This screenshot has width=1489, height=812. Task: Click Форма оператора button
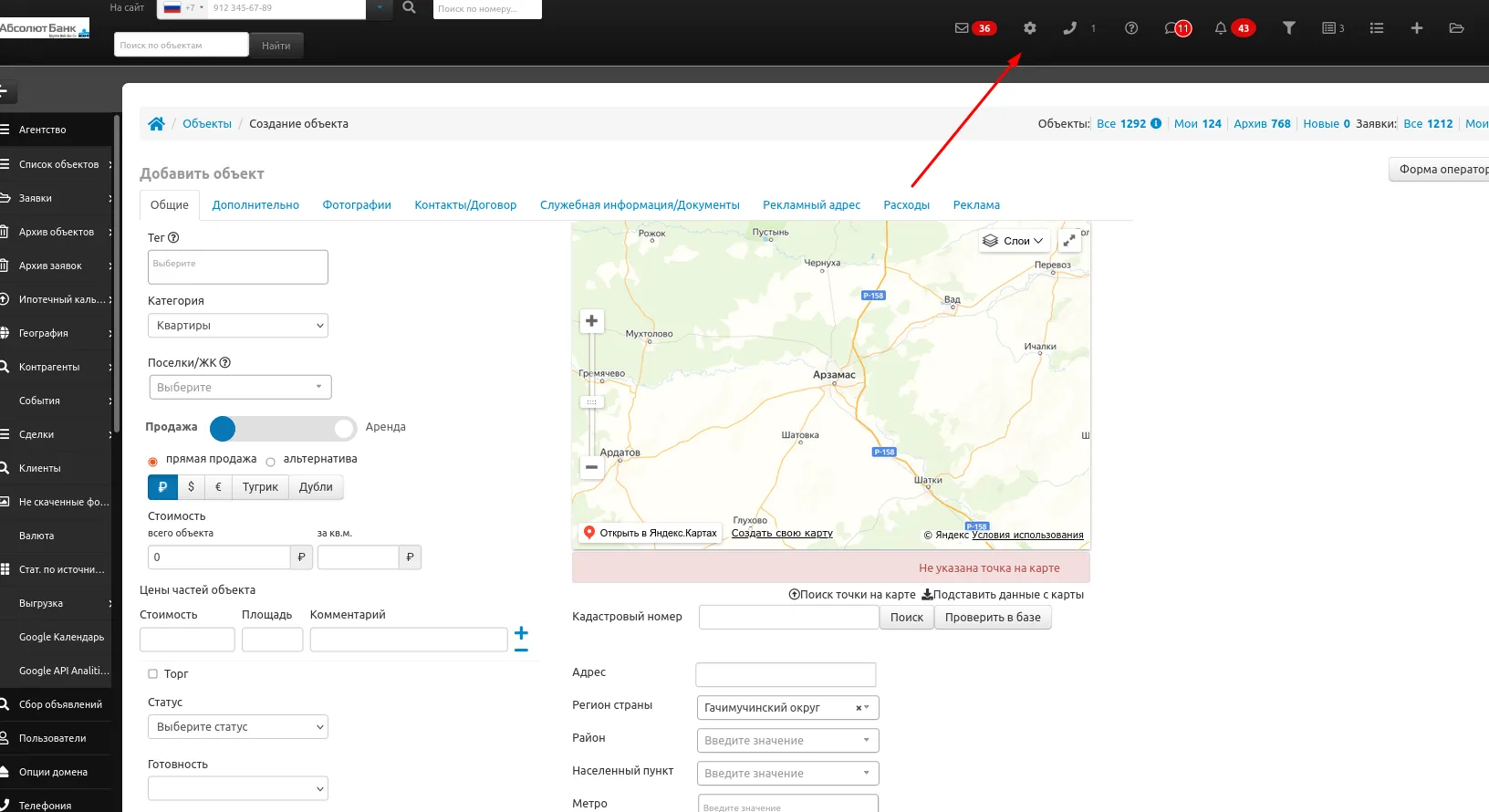(1439, 169)
